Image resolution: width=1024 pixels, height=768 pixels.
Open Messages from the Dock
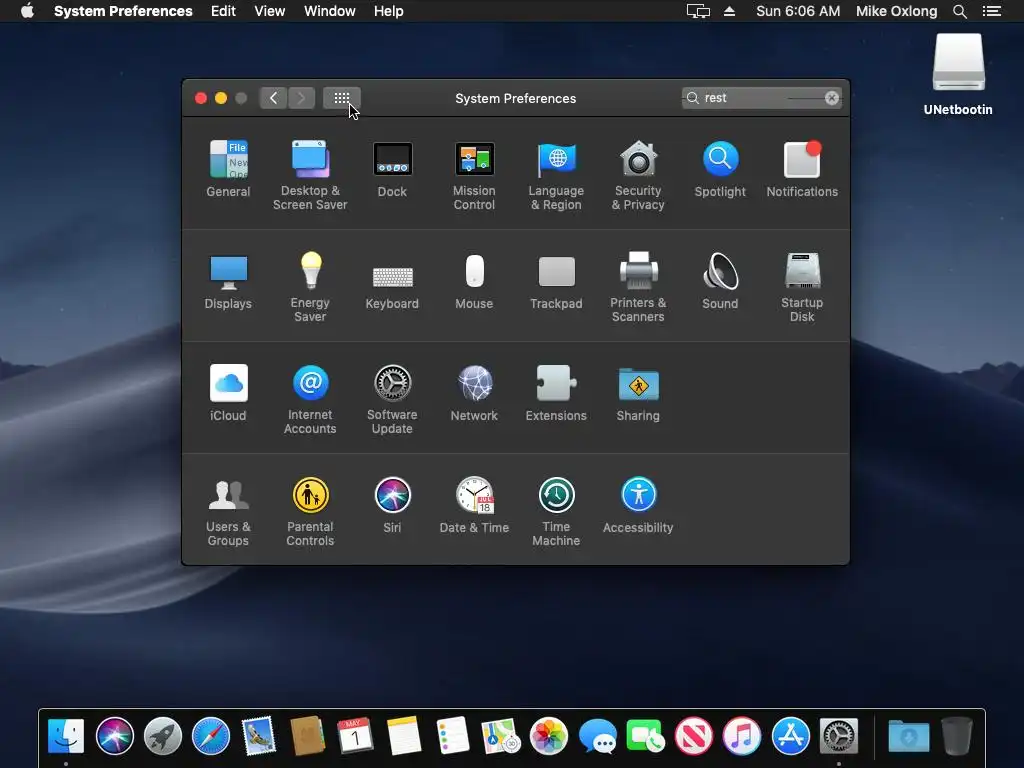[598, 736]
